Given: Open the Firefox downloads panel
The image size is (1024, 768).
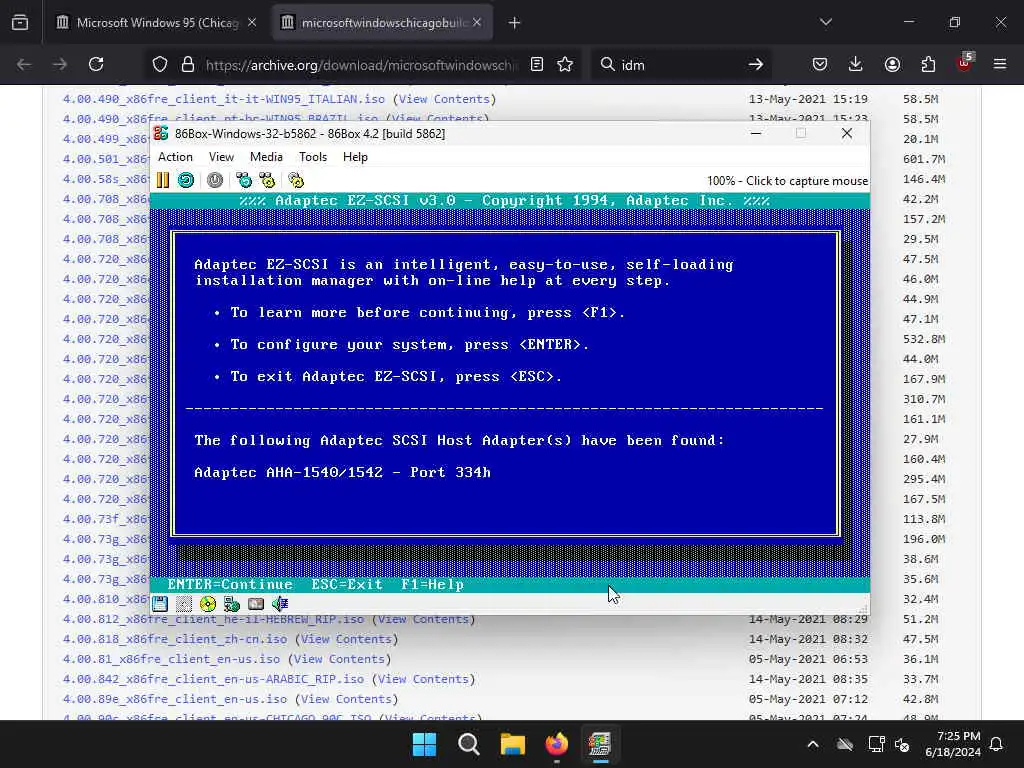Looking at the screenshot, I should click(856, 64).
